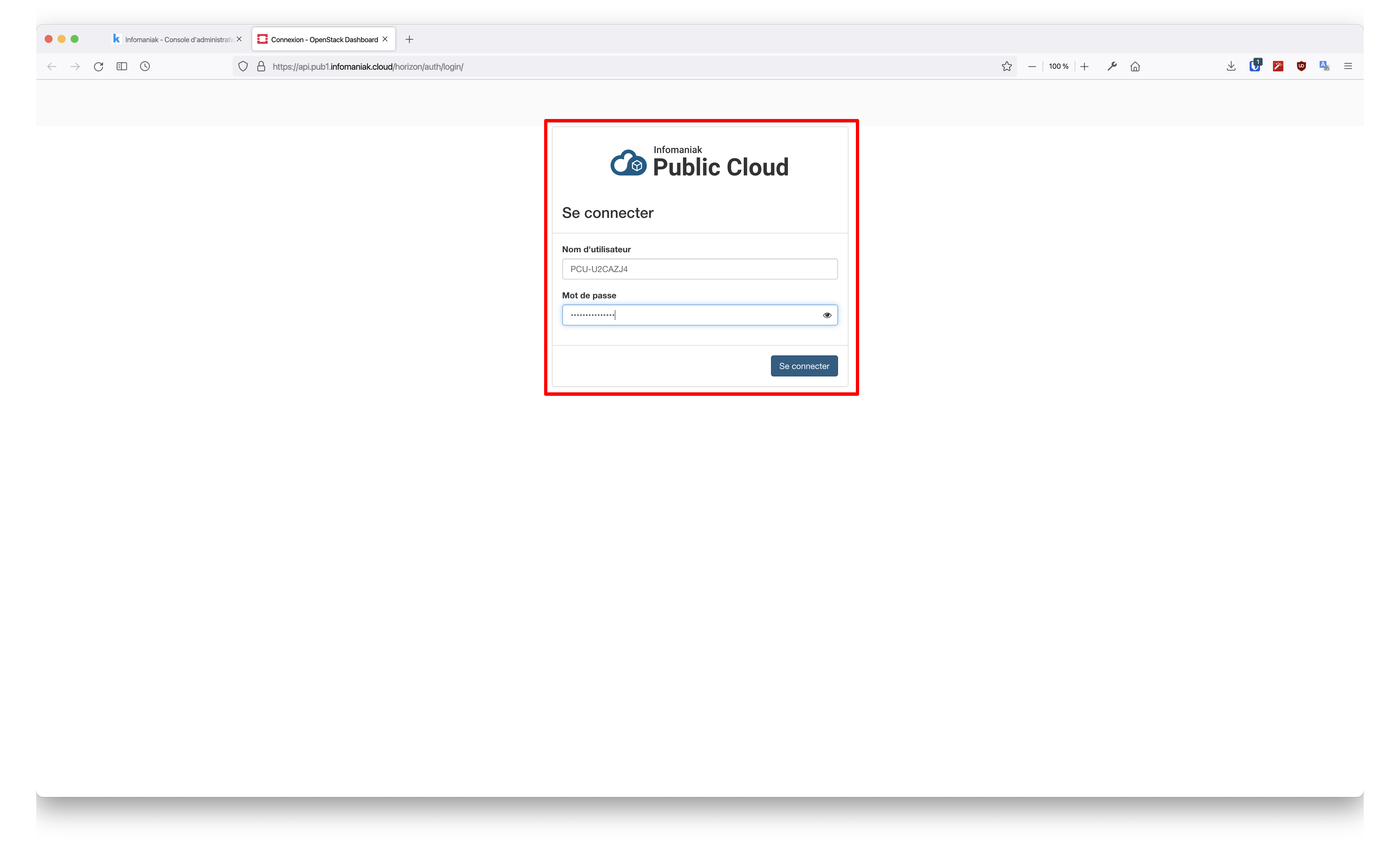Screen dimensions: 1400x845
Task: Open the unified extensions wrench icon
Action: tap(1112, 66)
